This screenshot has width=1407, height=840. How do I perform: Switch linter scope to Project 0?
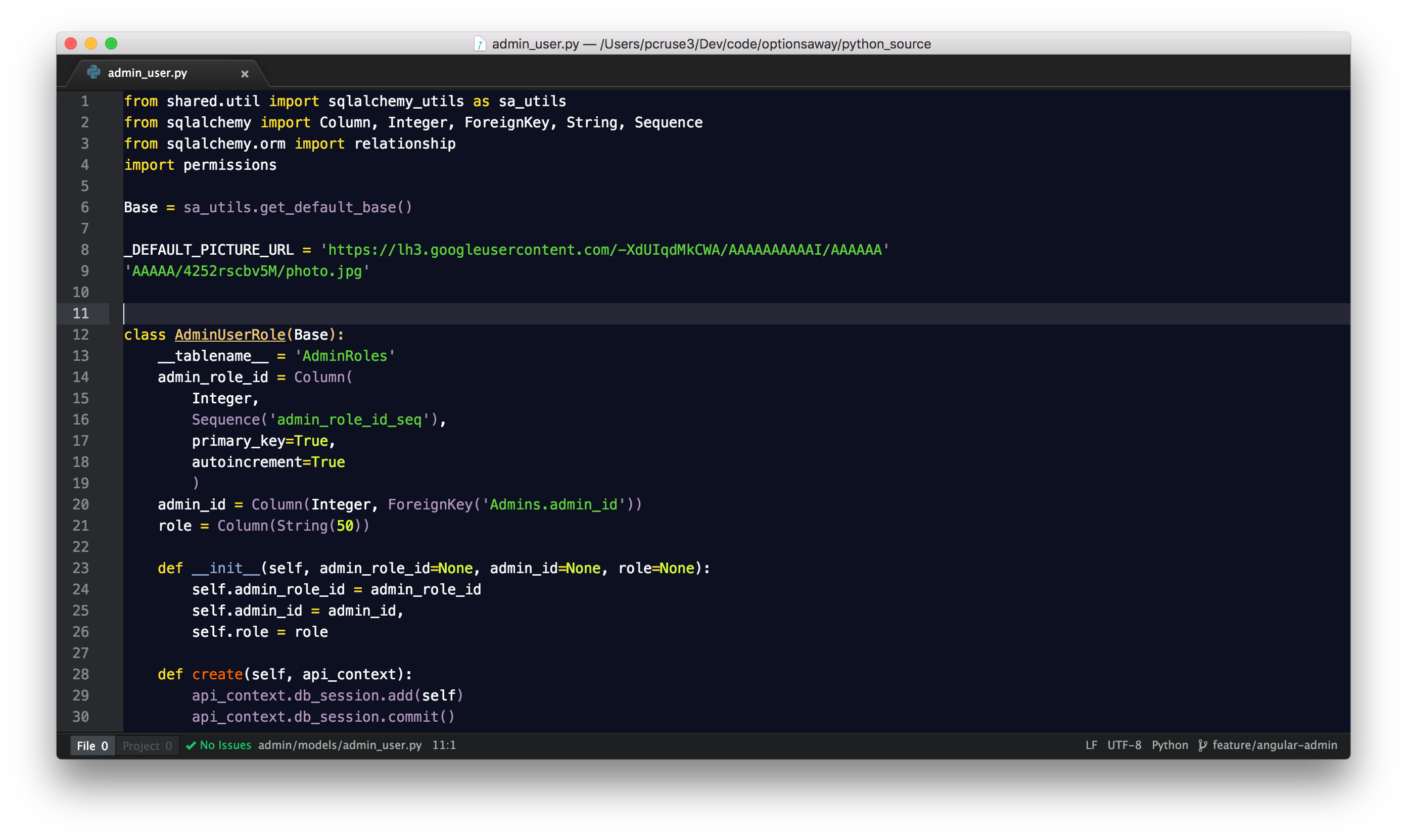[147, 745]
